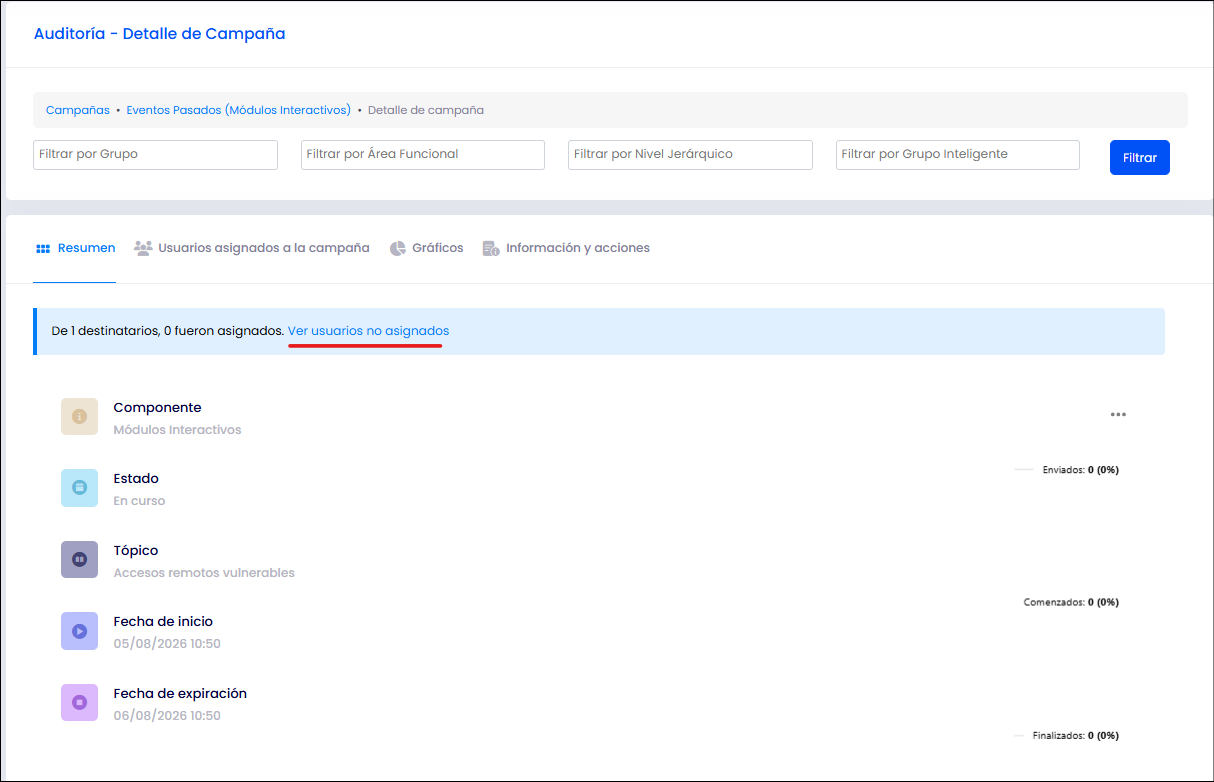Click the Accesos remotos vulnerables text

pos(204,573)
